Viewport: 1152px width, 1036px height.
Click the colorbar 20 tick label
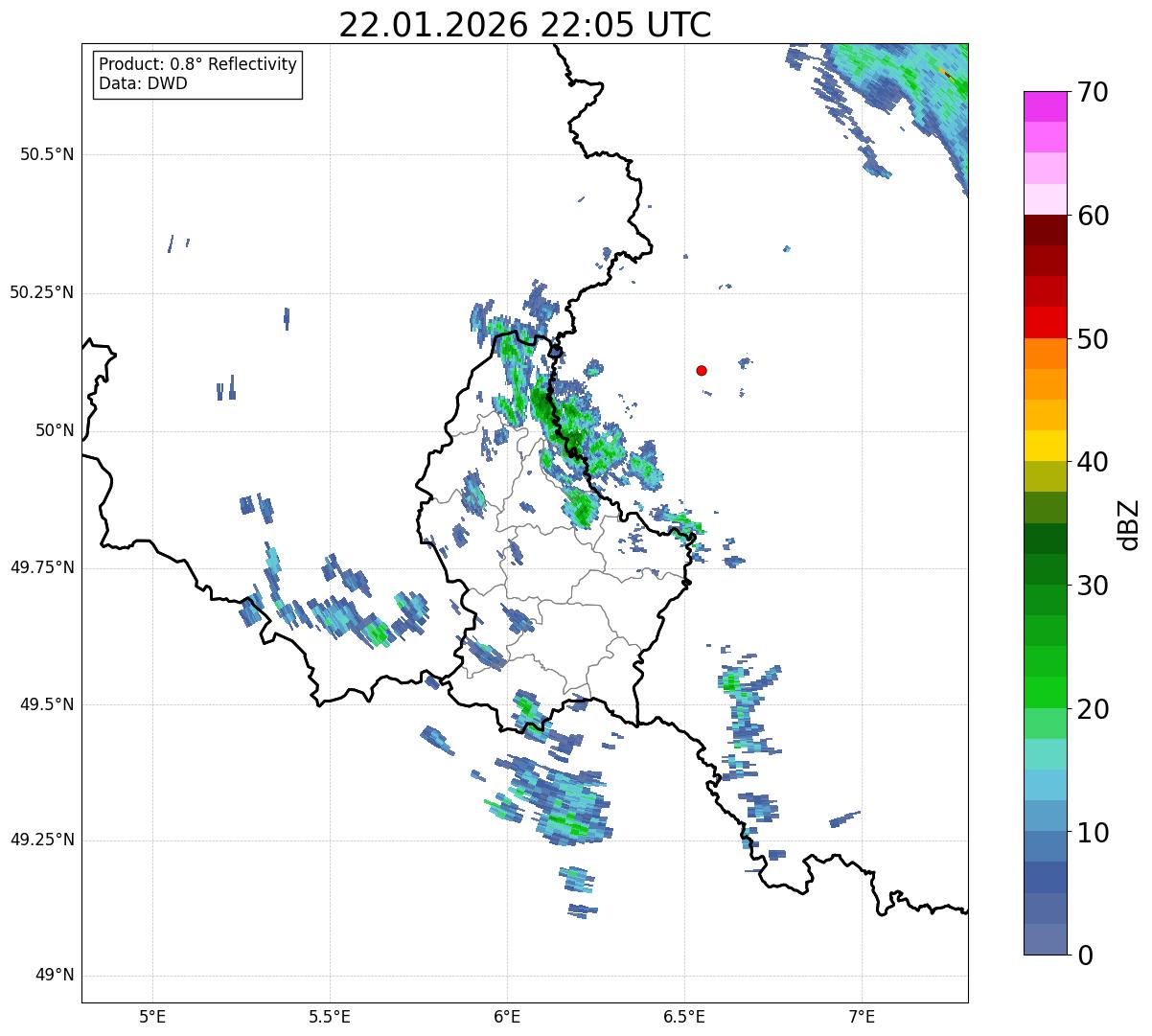[1093, 709]
